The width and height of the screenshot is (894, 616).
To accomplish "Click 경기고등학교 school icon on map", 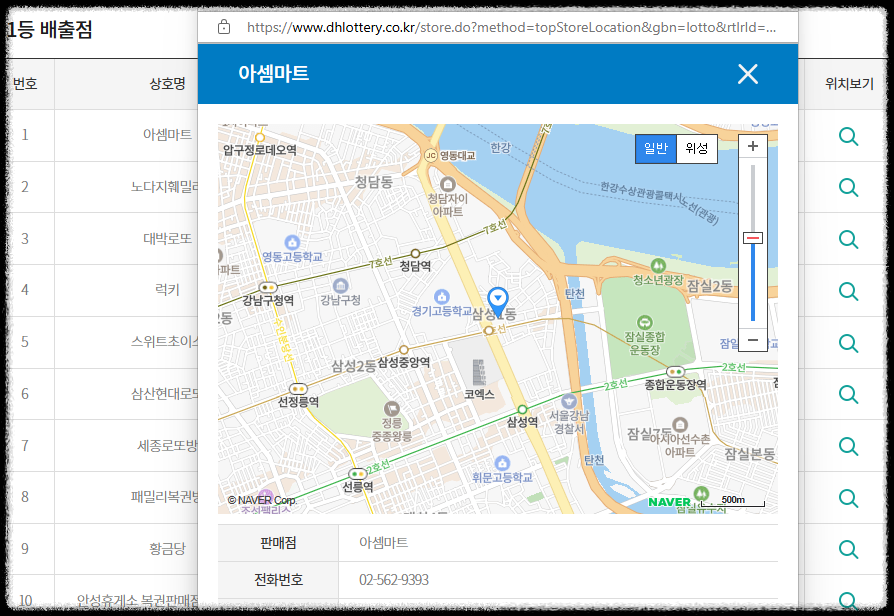I will [441, 297].
